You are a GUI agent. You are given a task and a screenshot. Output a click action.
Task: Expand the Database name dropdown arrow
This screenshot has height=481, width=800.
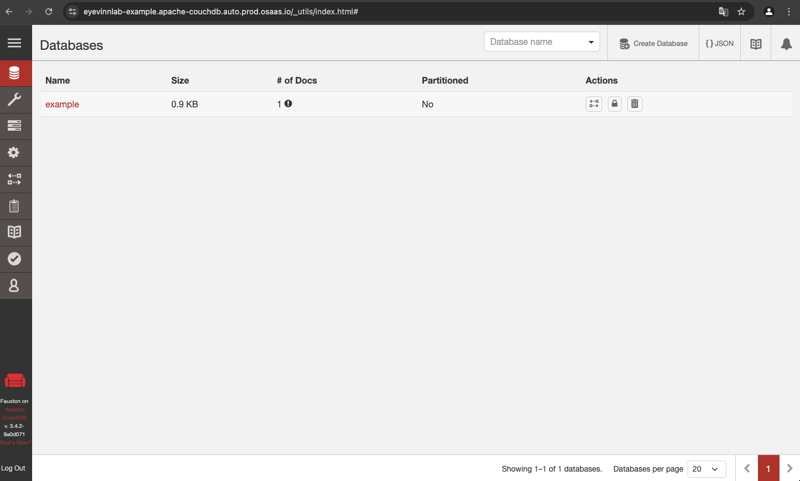click(591, 42)
